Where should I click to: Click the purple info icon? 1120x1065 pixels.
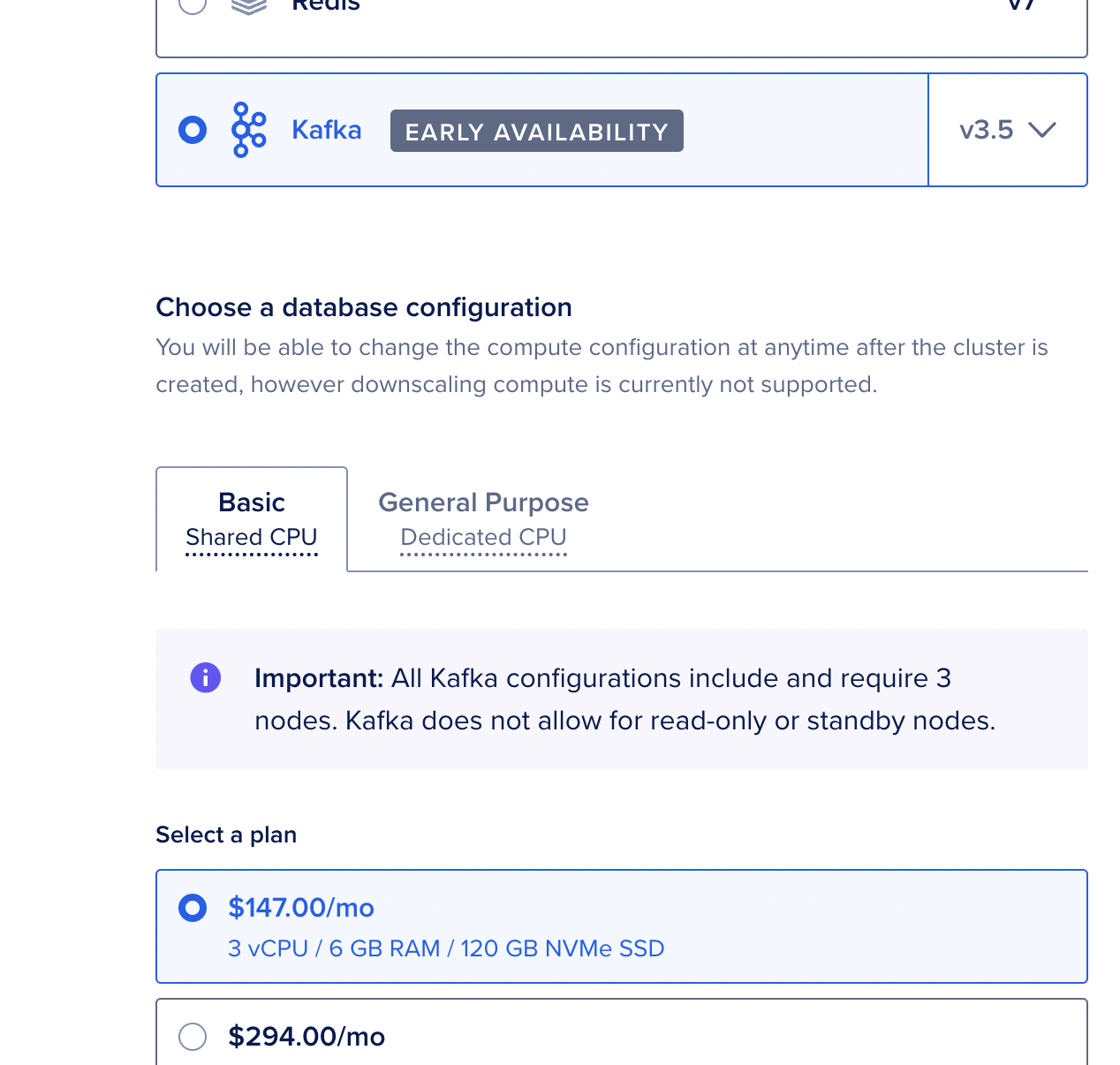[206, 678]
